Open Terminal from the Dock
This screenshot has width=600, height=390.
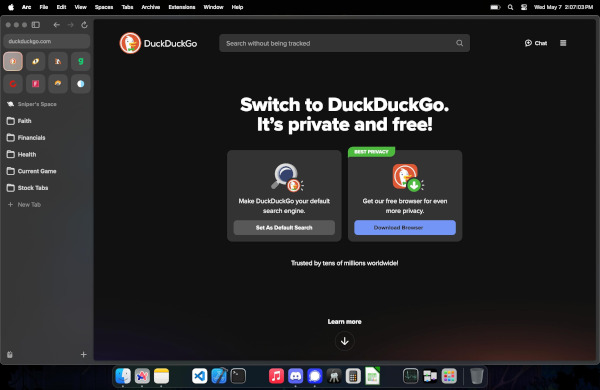click(238, 376)
